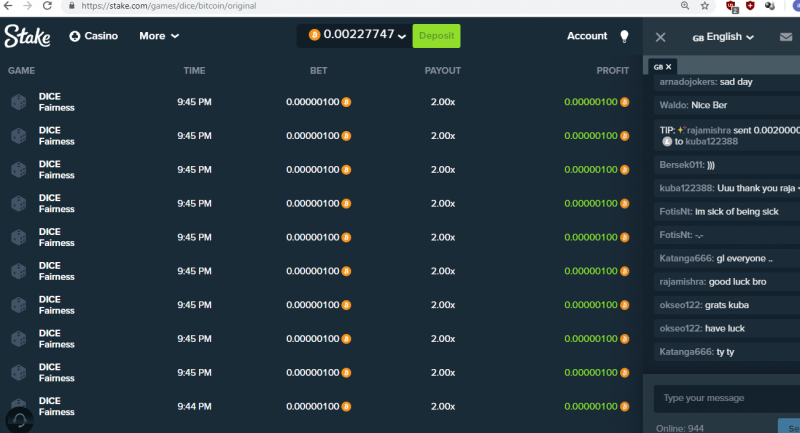
Task: Click rajamishra in the 'good luck bro' message
Action: click(683, 282)
